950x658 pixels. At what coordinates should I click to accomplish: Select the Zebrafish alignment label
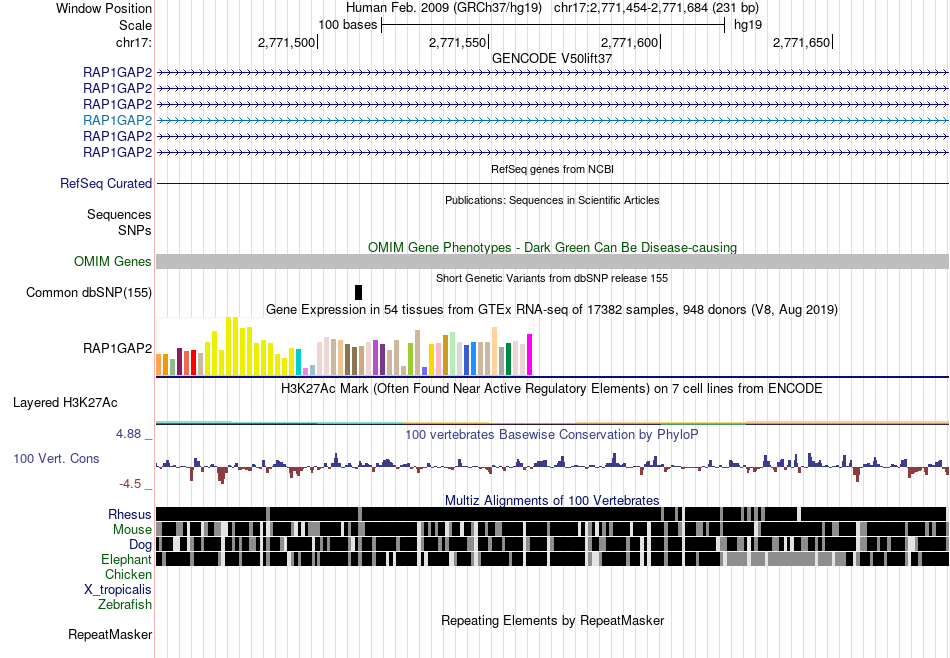point(125,604)
